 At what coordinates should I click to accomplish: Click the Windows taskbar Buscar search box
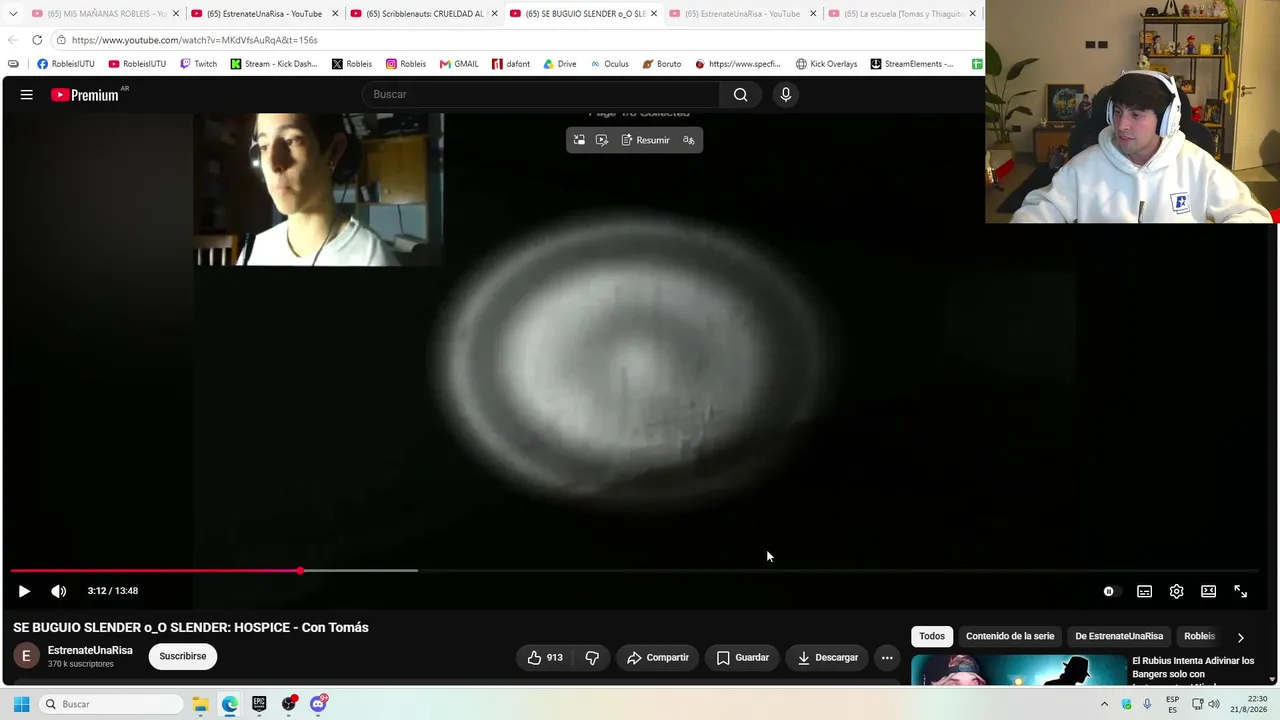point(111,704)
